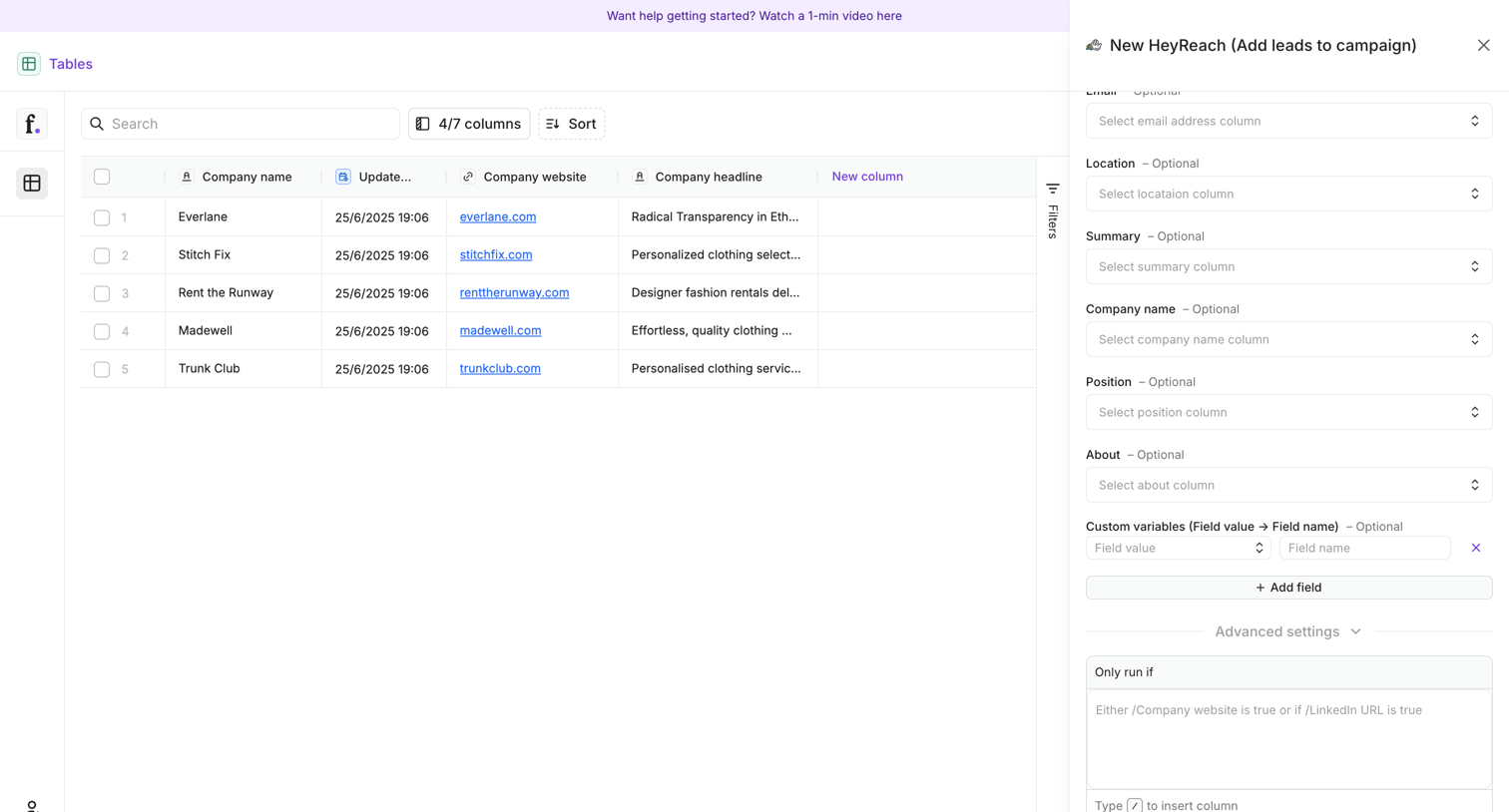Select the table view icon in the left sidebar
The width and height of the screenshot is (1509, 812).
(x=32, y=184)
